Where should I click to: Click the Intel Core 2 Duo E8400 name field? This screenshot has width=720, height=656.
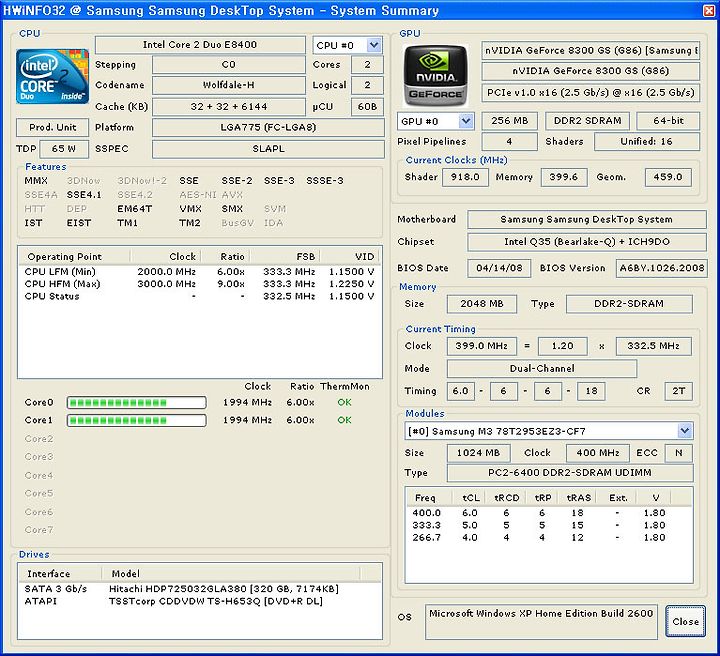point(200,45)
